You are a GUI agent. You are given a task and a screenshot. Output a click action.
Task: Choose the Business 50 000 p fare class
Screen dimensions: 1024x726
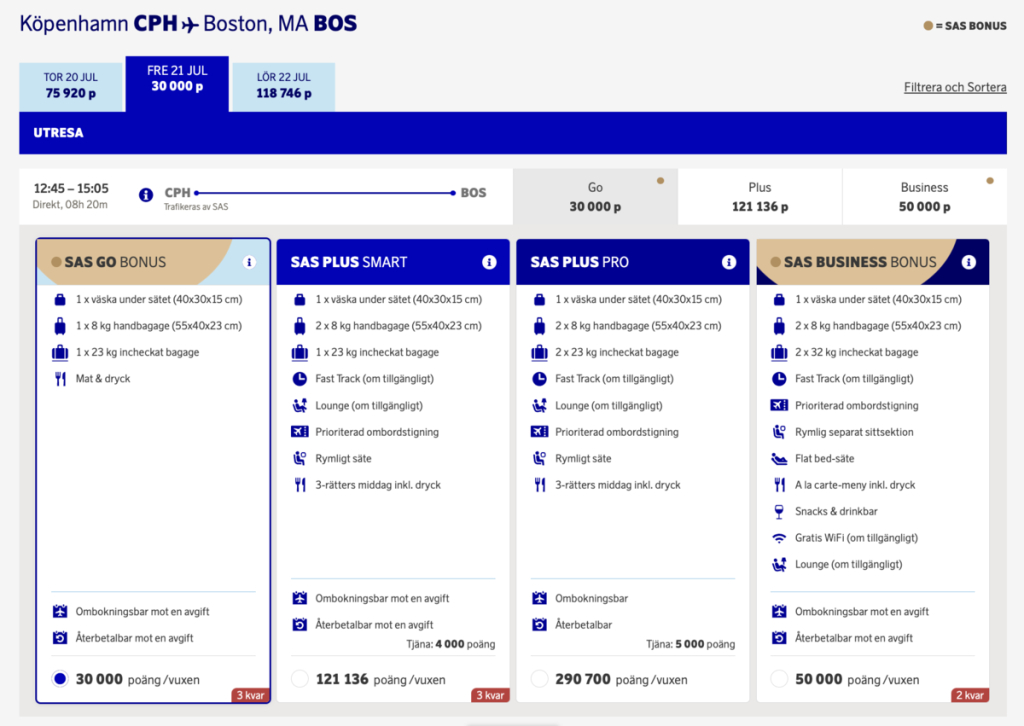click(925, 197)
